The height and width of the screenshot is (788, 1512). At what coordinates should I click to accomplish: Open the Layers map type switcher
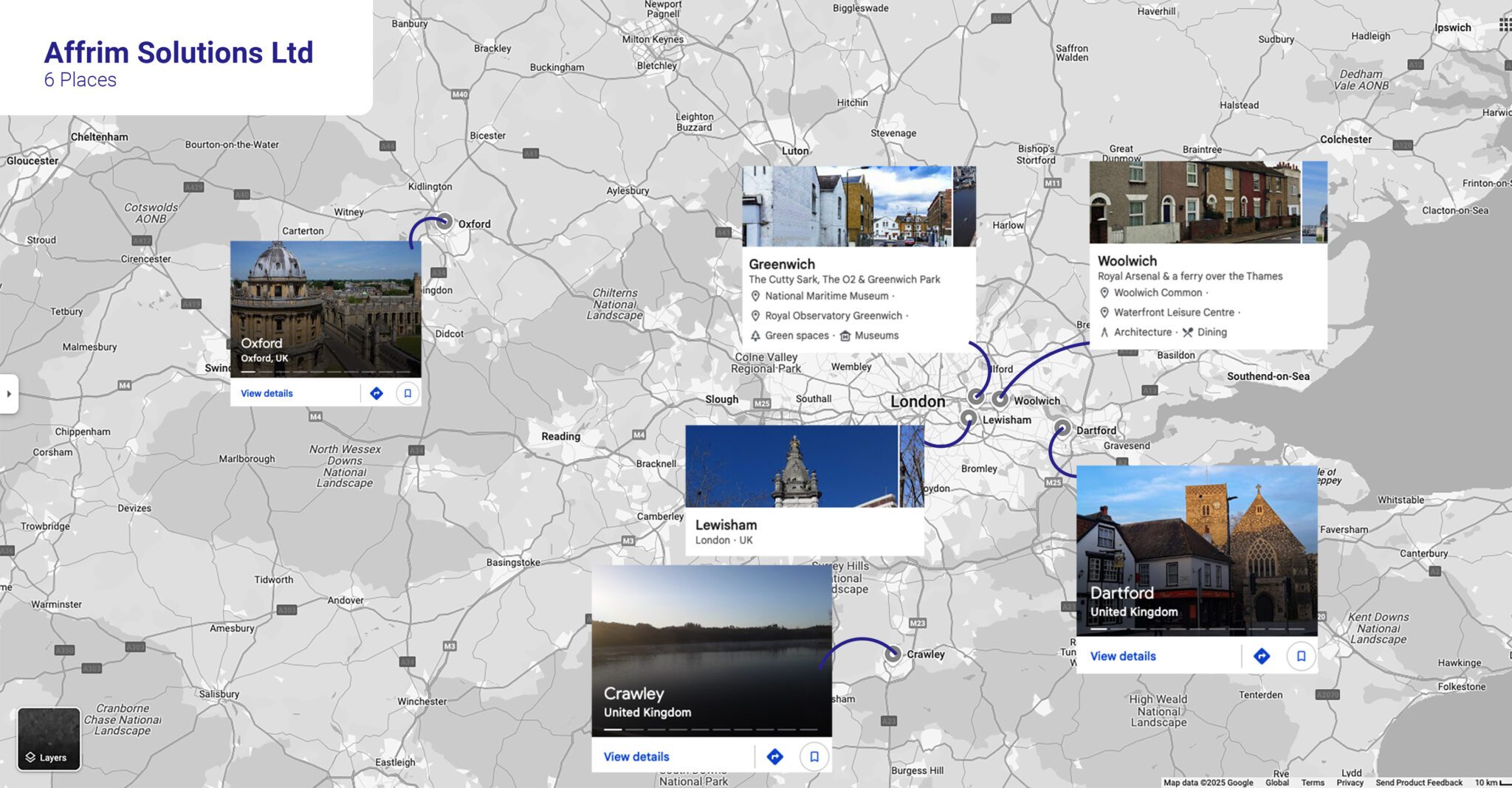tap(49, 739)
